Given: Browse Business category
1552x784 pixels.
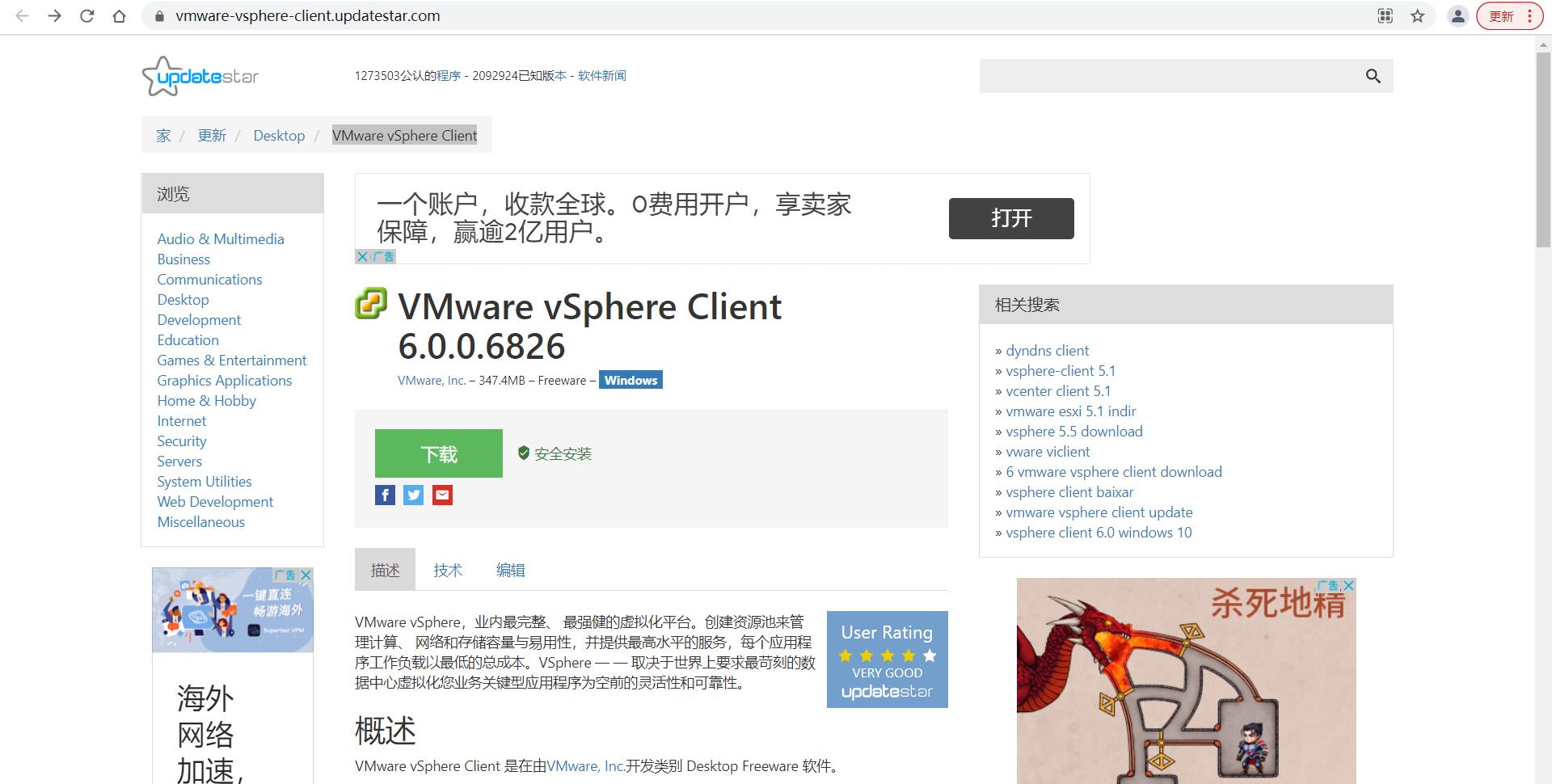Looking at the screenshot, I should [183, 259].
